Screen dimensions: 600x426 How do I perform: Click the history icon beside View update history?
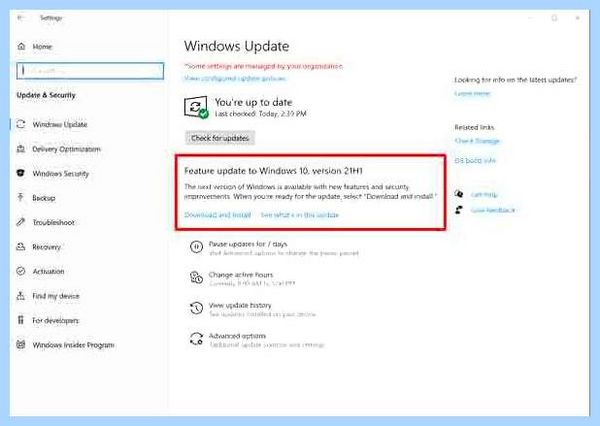point(196,308)
